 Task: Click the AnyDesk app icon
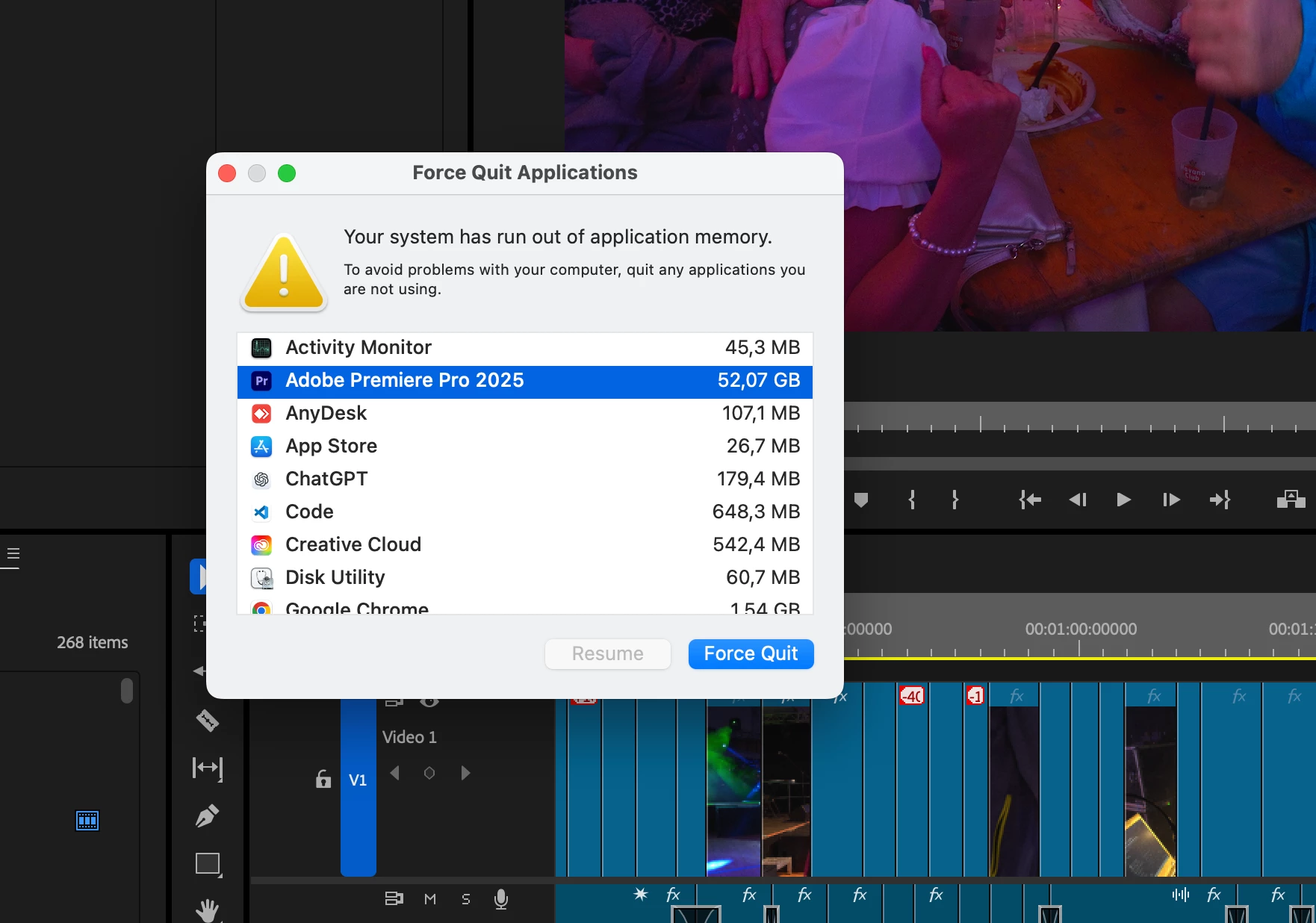(x=261, y=414)
